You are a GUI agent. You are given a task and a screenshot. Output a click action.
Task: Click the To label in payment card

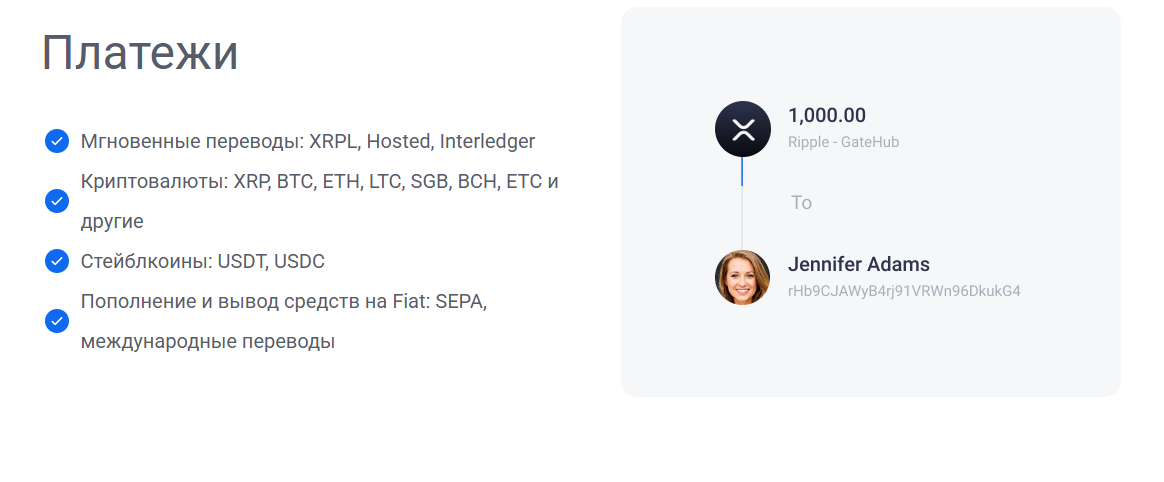coord(801,203)
